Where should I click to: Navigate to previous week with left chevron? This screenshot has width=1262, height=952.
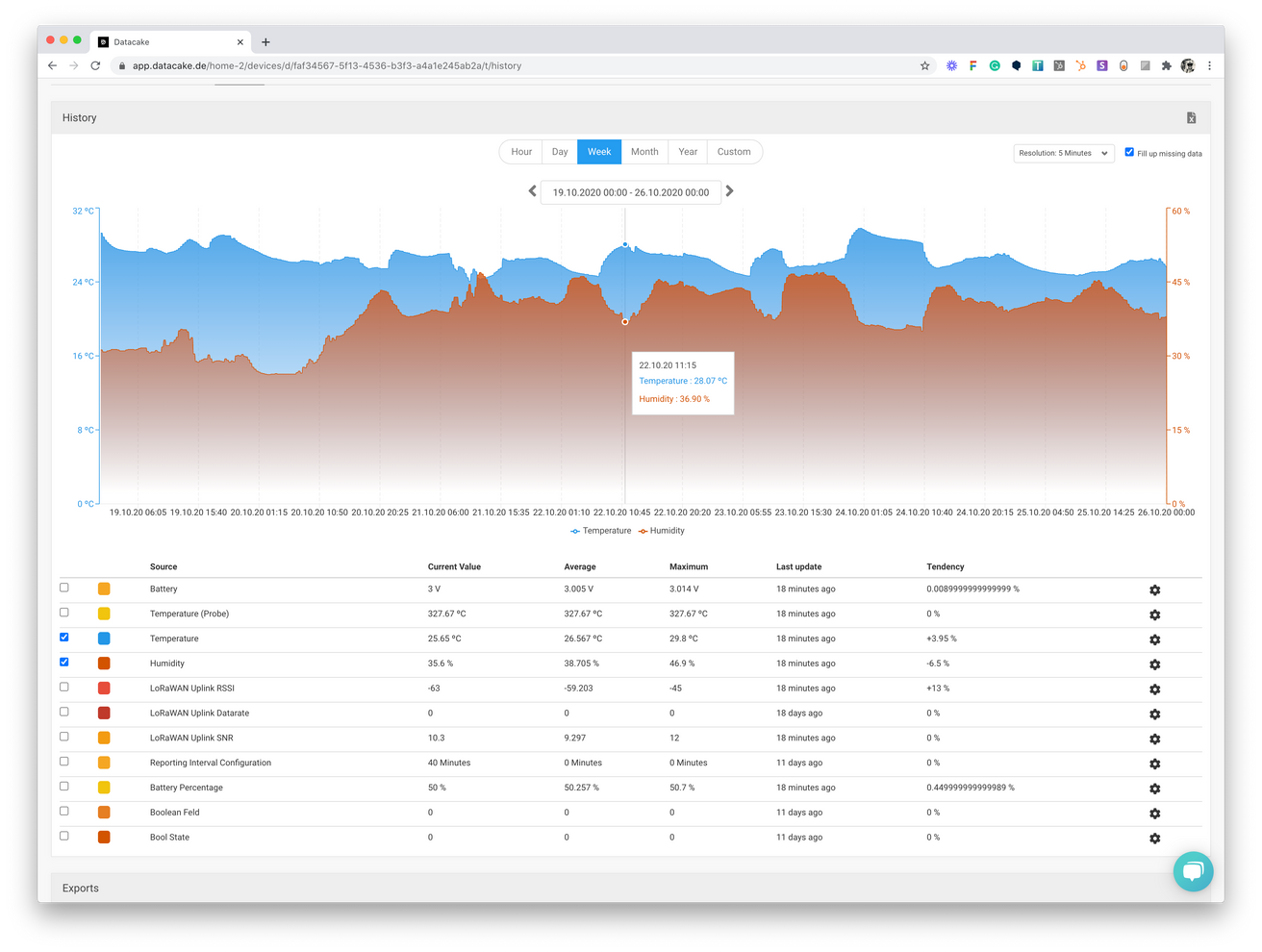tap(532, 191)
